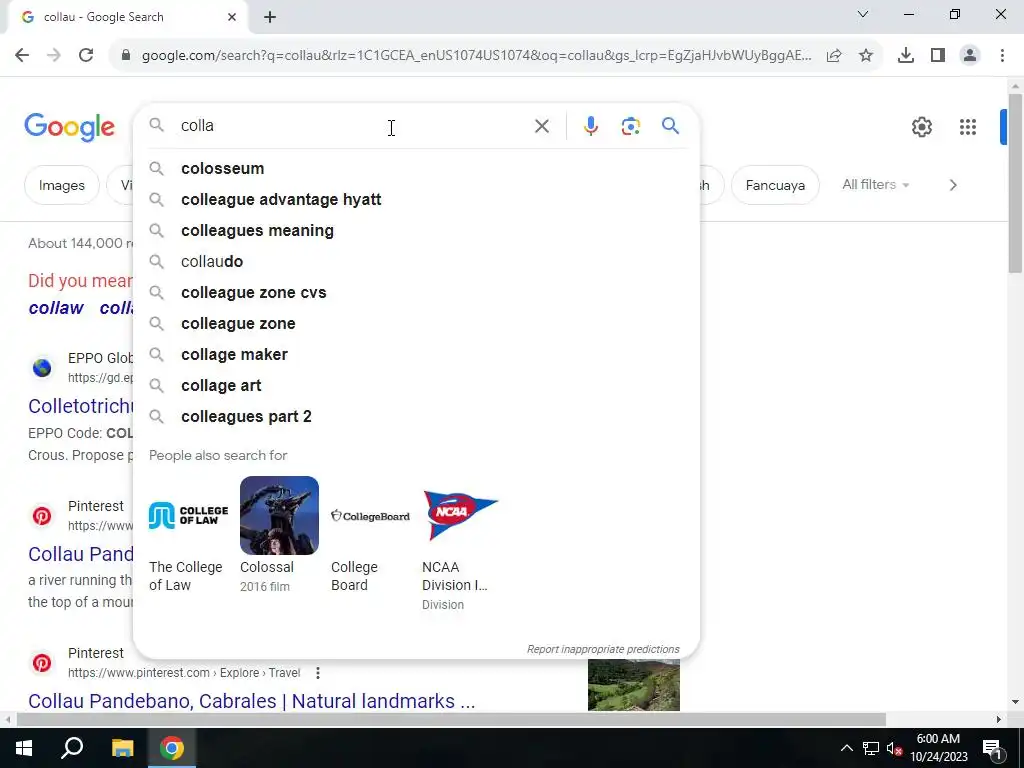
Task: Open Collau Pandebano, Cabrales result link
Action: pos(251,701)
